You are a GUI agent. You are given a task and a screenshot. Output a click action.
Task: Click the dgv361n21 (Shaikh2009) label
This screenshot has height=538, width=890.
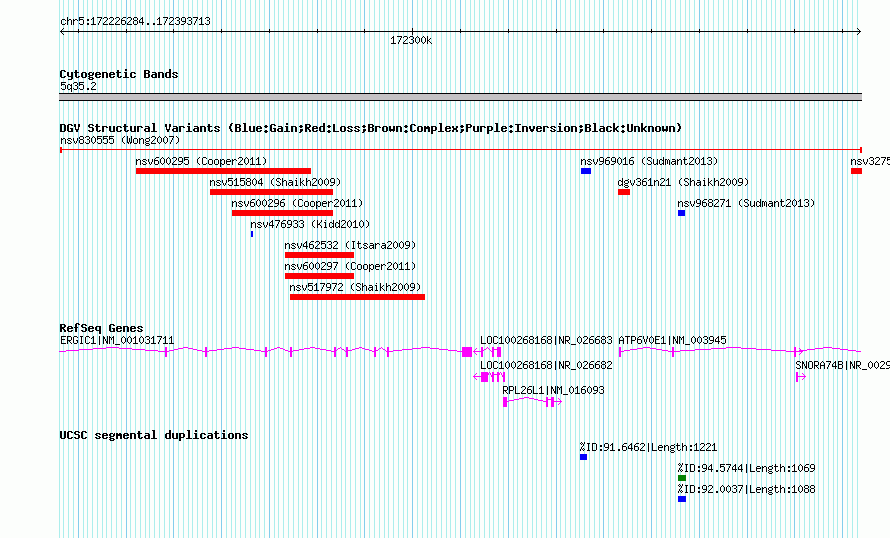tap(683, 182)
